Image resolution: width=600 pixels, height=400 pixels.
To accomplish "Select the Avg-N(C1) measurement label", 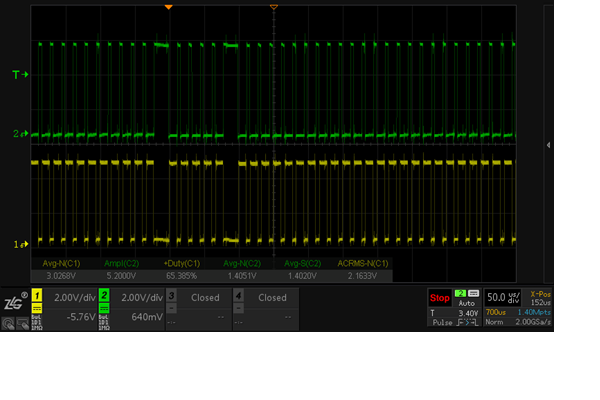I will pyautogui.click(x=61, y=263).
